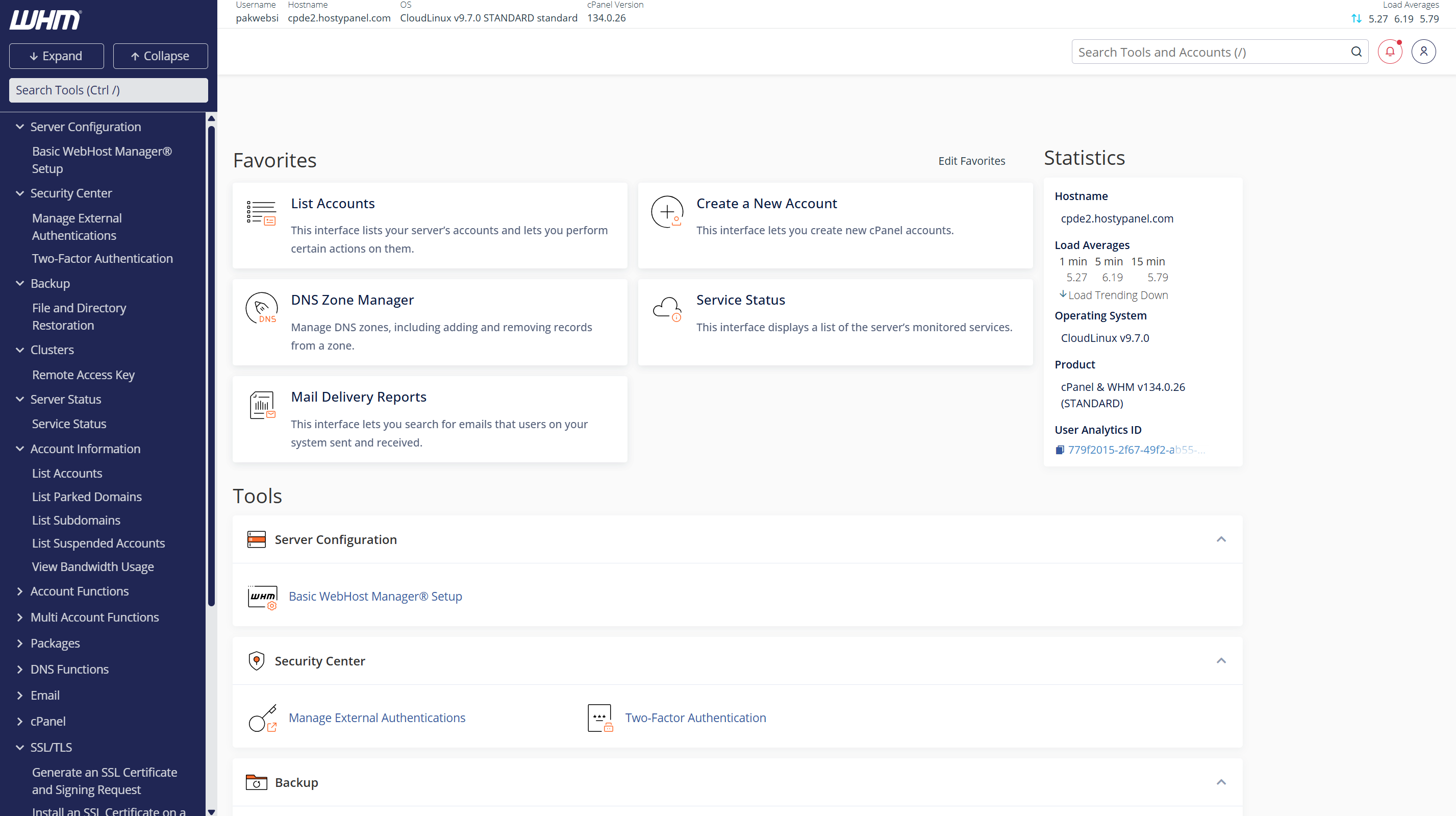
Task: Open the DNS Zone Manager card title
Action: point(352,300)
